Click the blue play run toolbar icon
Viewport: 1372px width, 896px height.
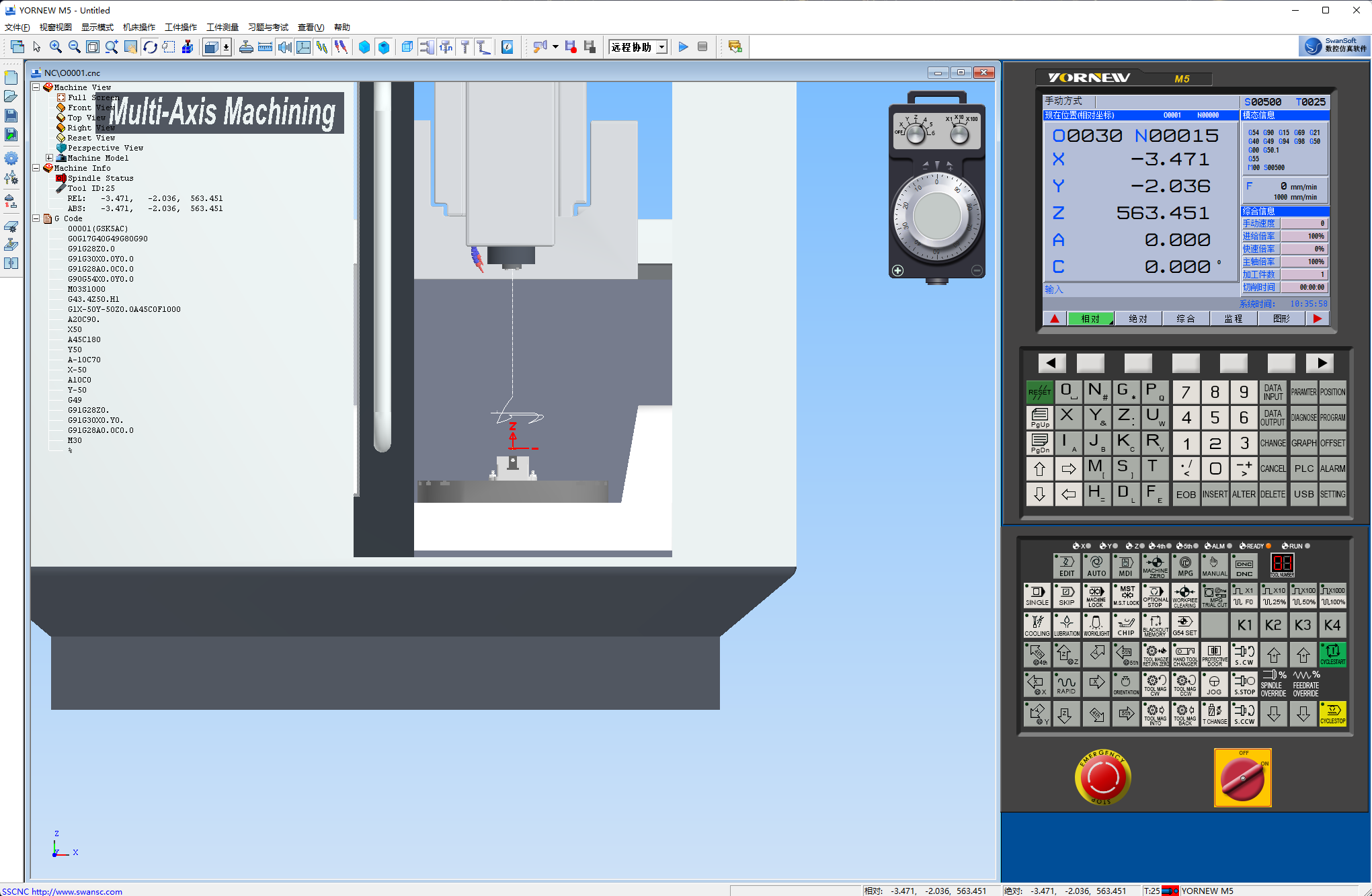(683, 47)
